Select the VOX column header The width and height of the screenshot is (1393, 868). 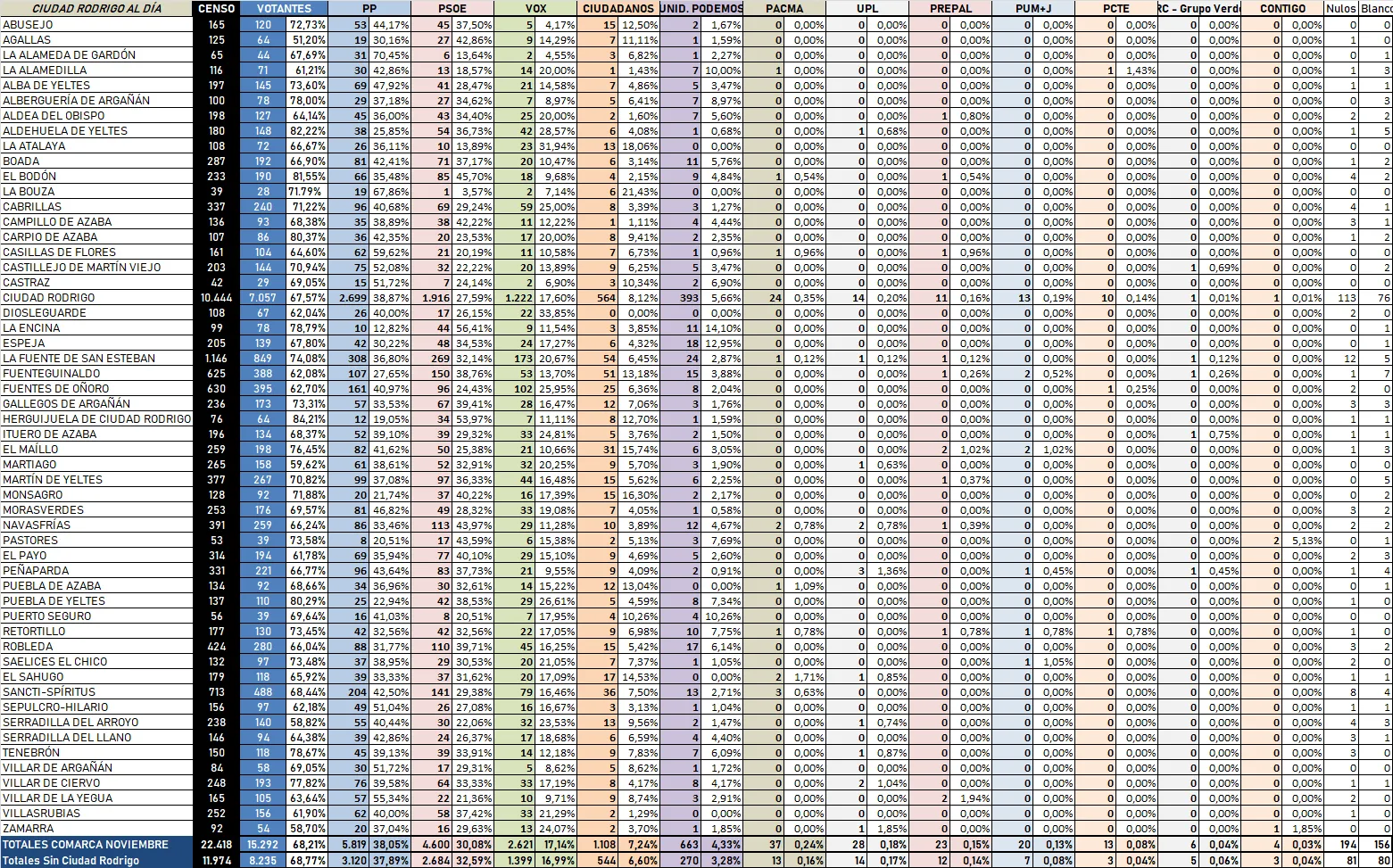[x=535, y=8]
